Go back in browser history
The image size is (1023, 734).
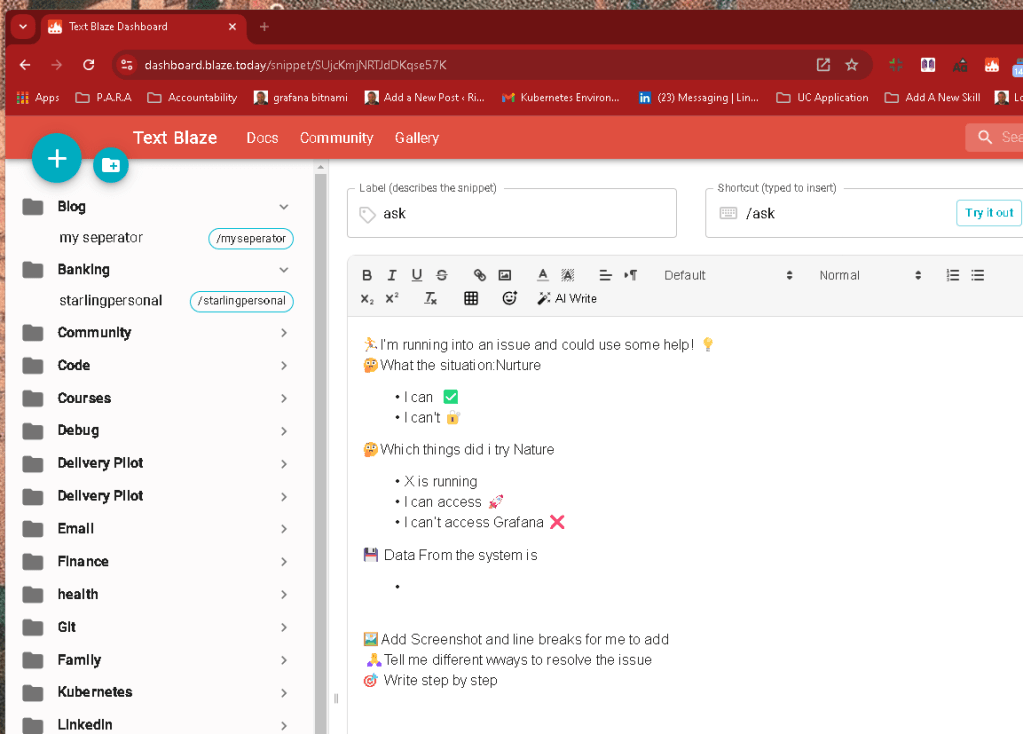pyautogui.click(x=25, y=65)
